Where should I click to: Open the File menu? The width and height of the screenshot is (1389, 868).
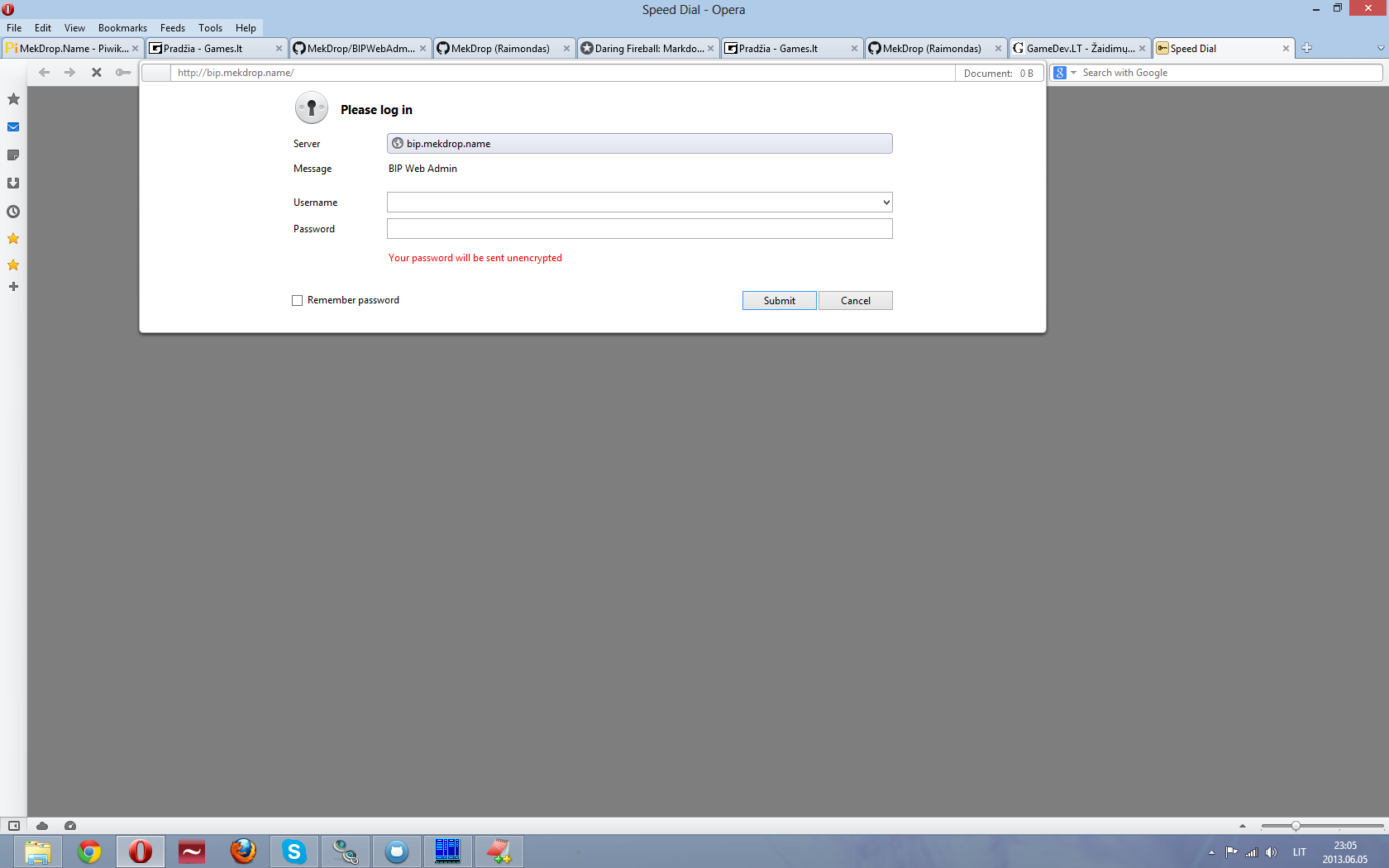[x=14, y=28]
